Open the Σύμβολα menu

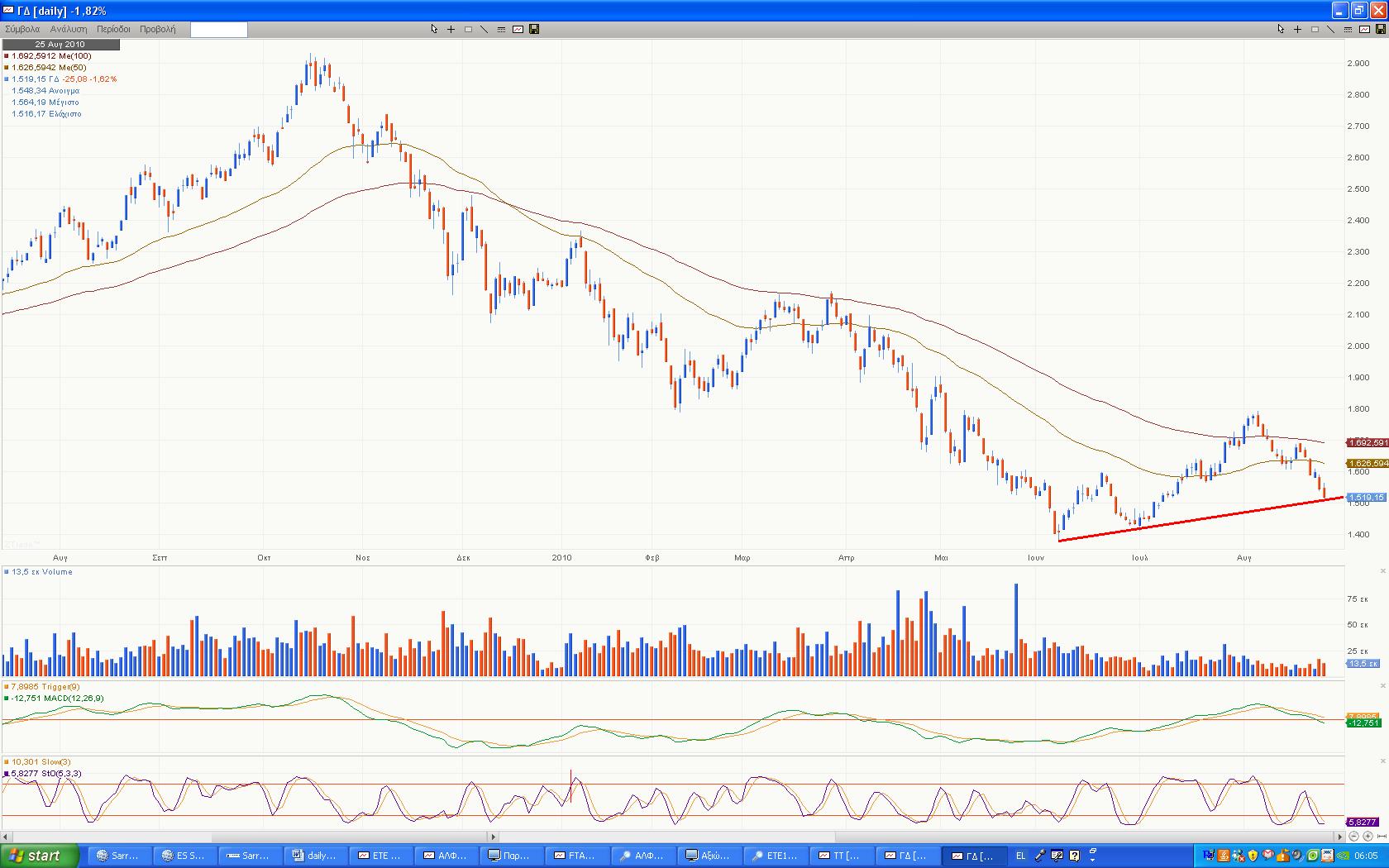click(x=22, y=29)
